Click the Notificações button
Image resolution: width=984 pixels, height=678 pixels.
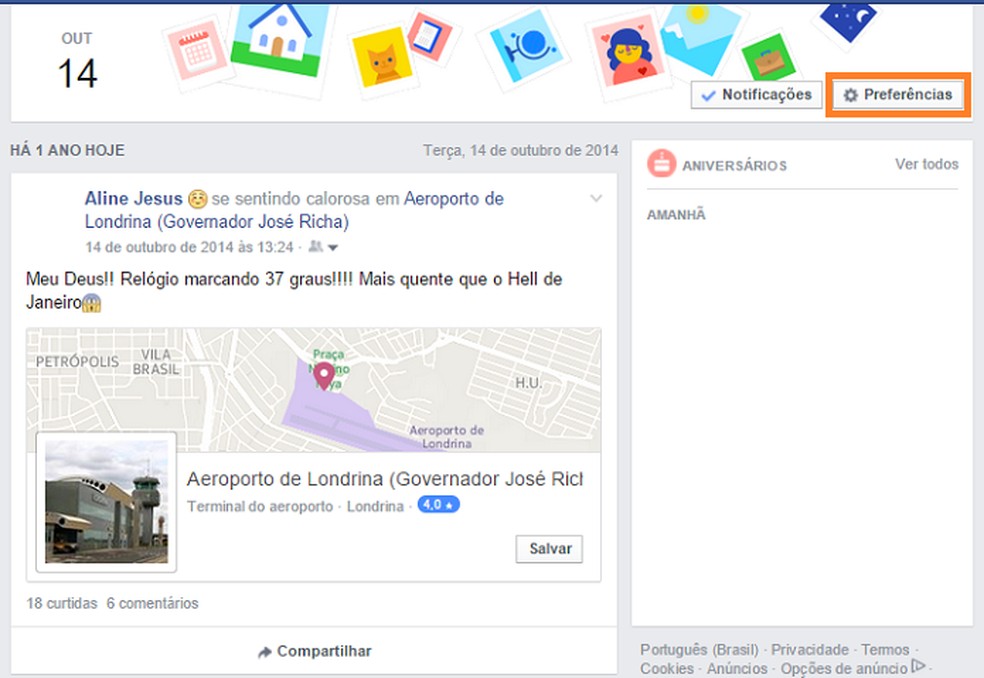click(756, 95)
